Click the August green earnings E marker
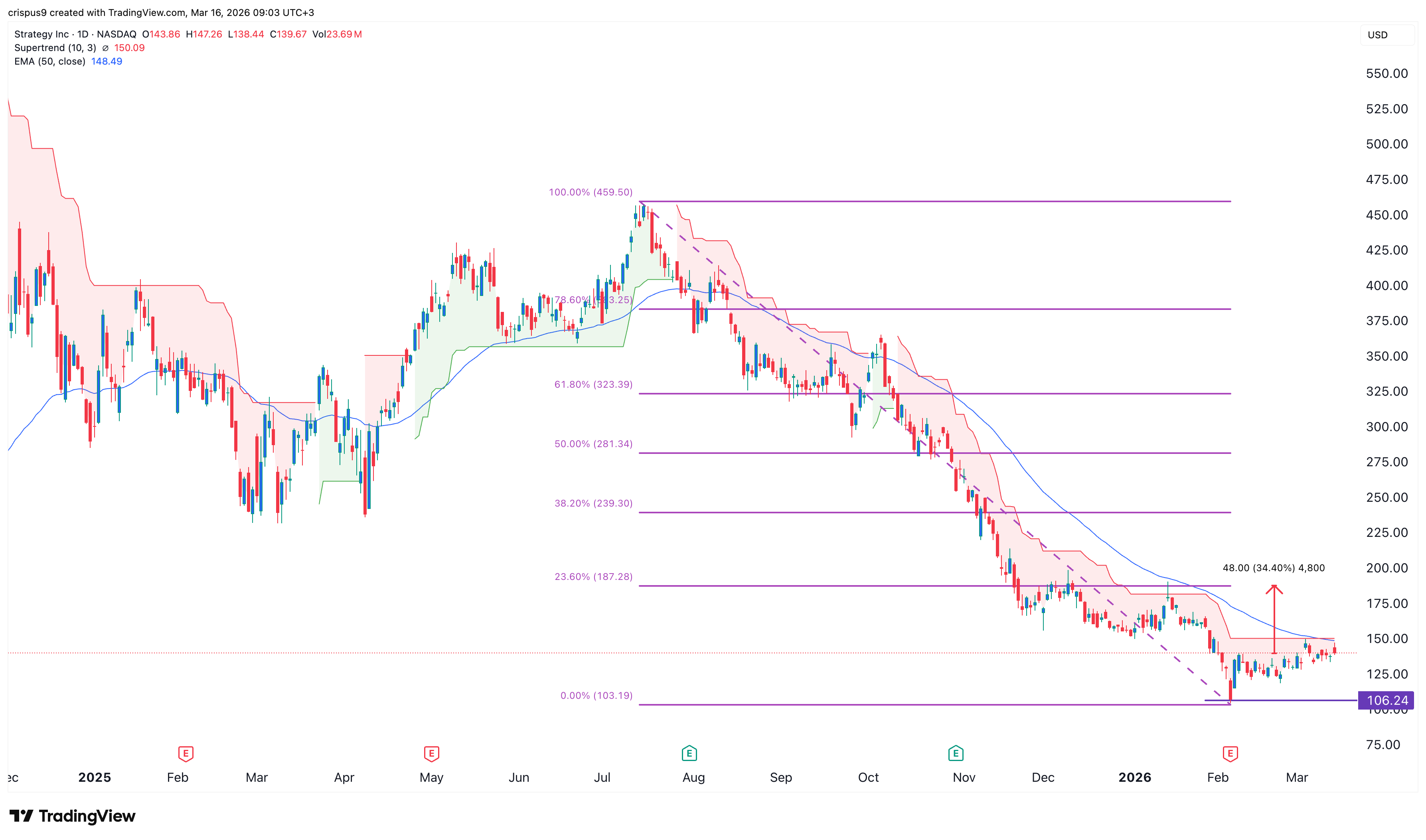The height and width of the screenshot is (840, 1426). [x=689, y=753]
